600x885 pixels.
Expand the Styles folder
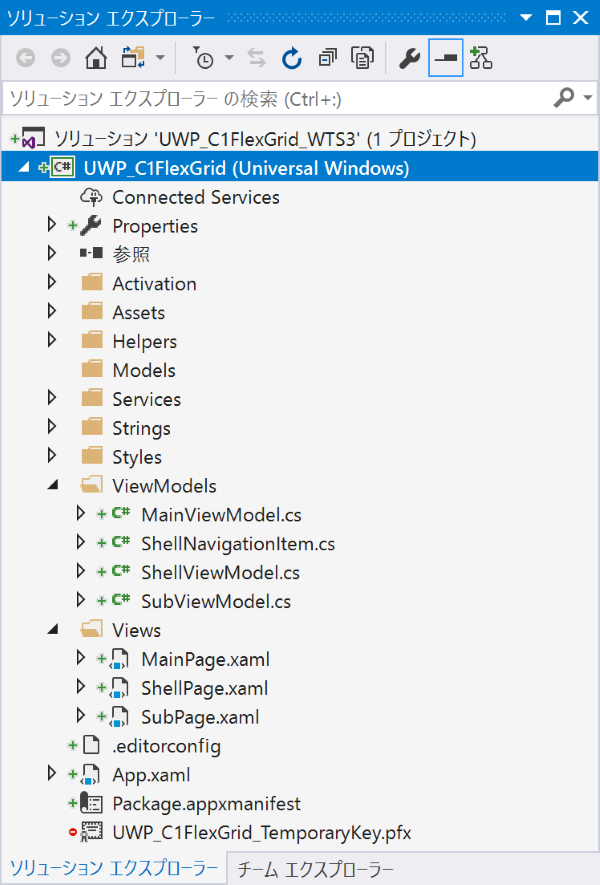pos(51,455)
